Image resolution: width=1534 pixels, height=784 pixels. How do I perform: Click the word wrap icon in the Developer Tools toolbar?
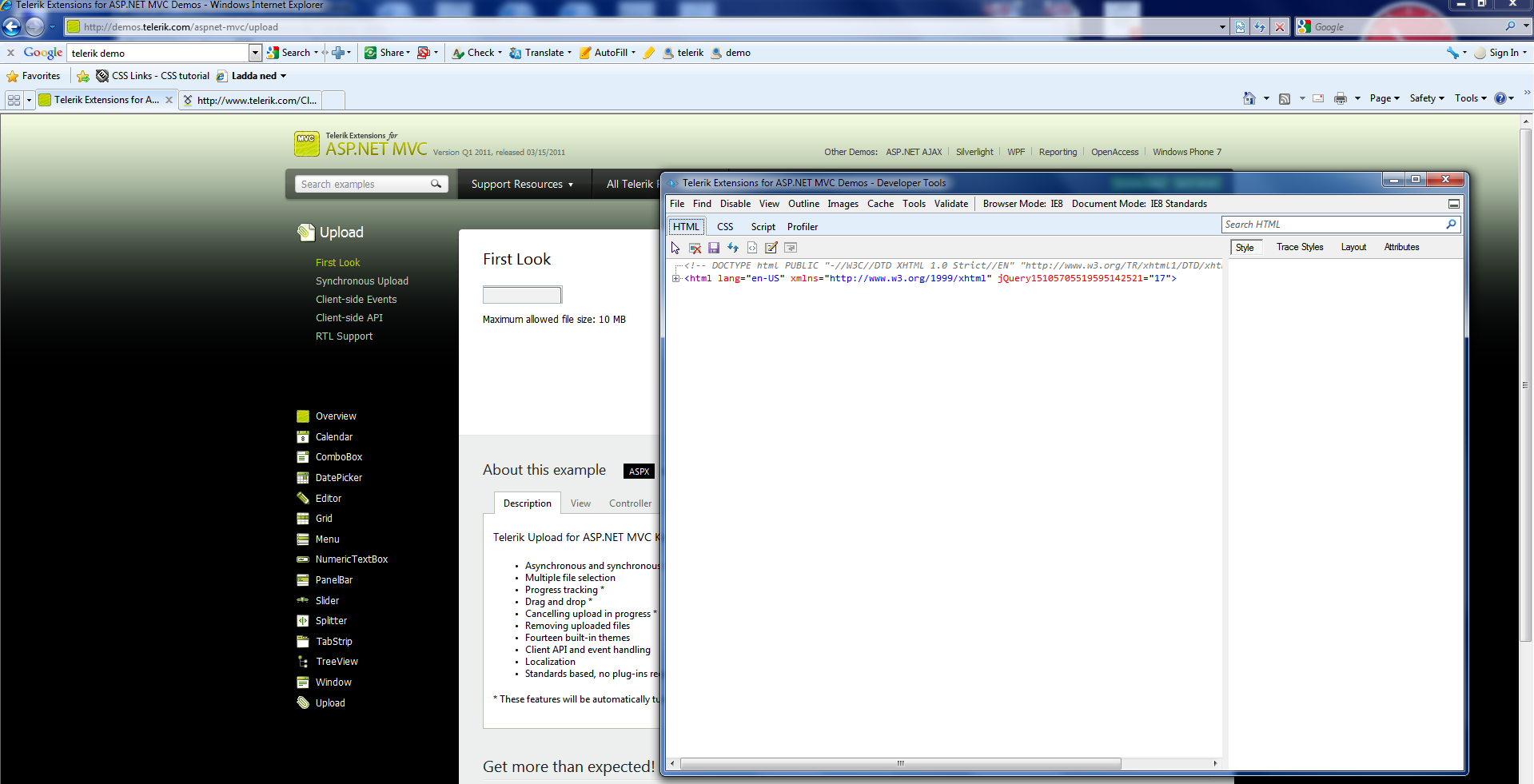[x=791, y=248]
